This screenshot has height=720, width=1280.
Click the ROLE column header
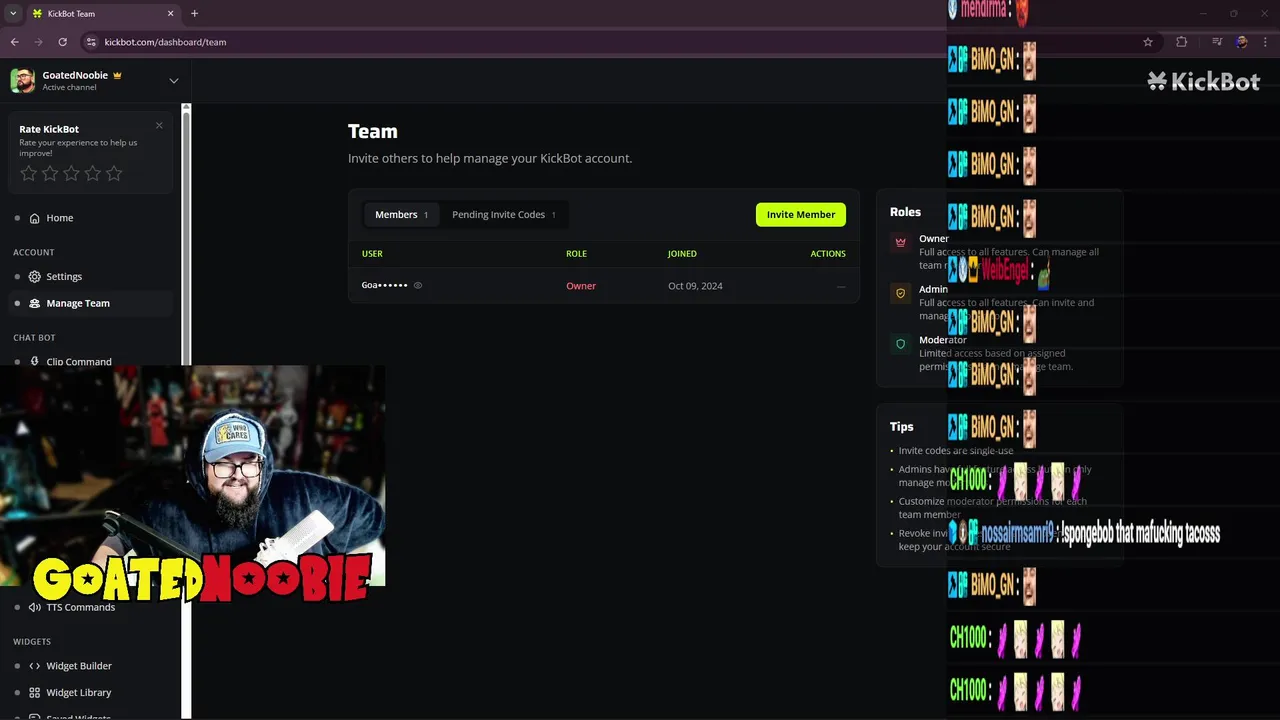(x=576, y=254)
